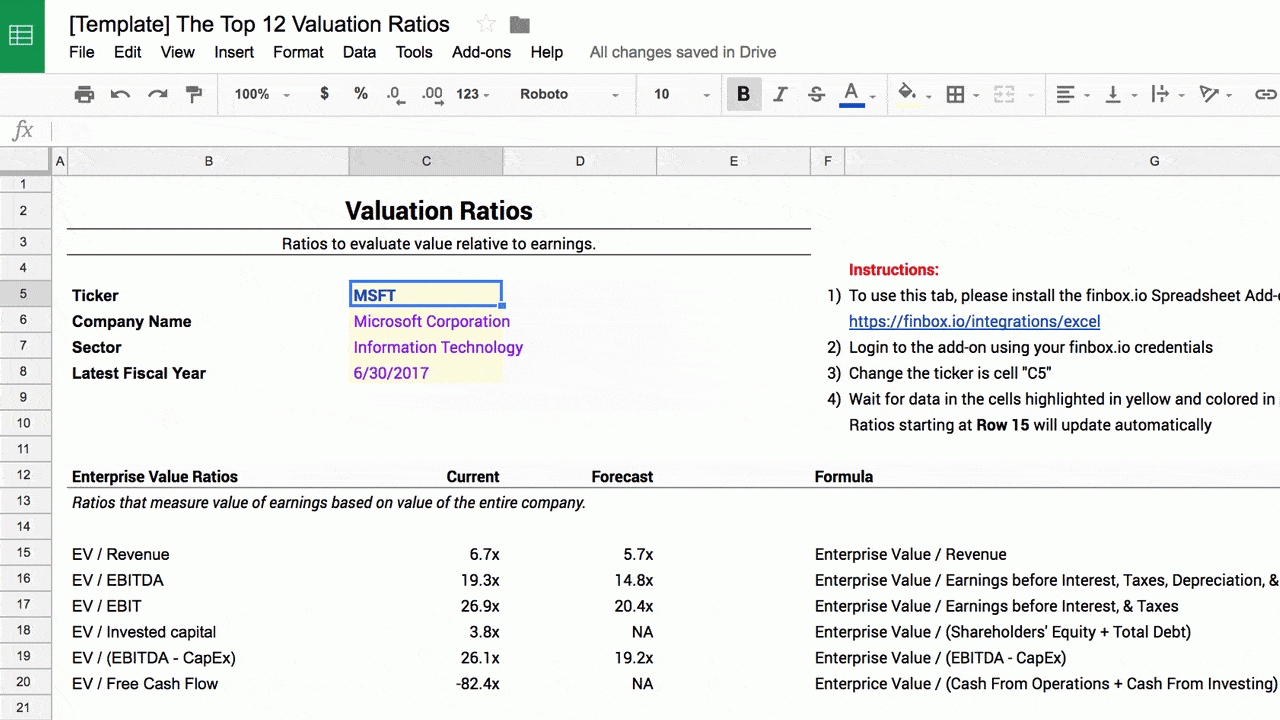Screen dimensions: 1280x720
Task: Select row 15 header
Action: click(25, 554)
